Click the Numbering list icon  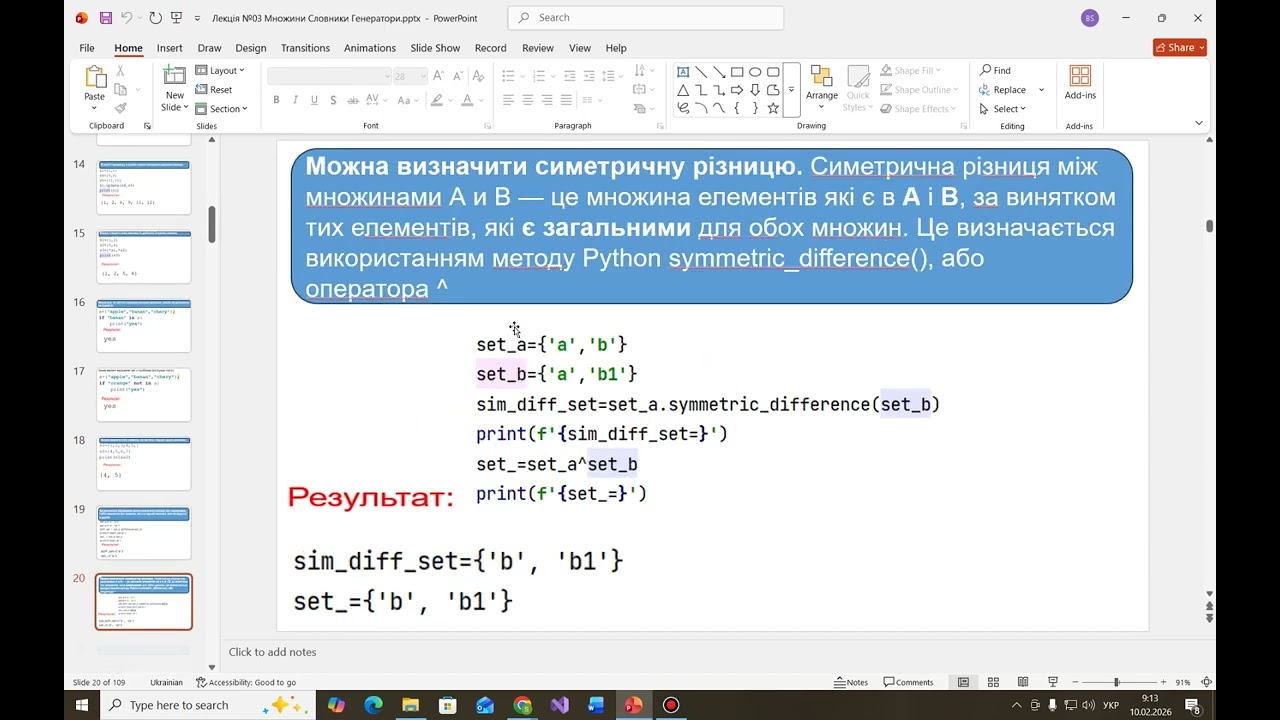tap(540, 76)
